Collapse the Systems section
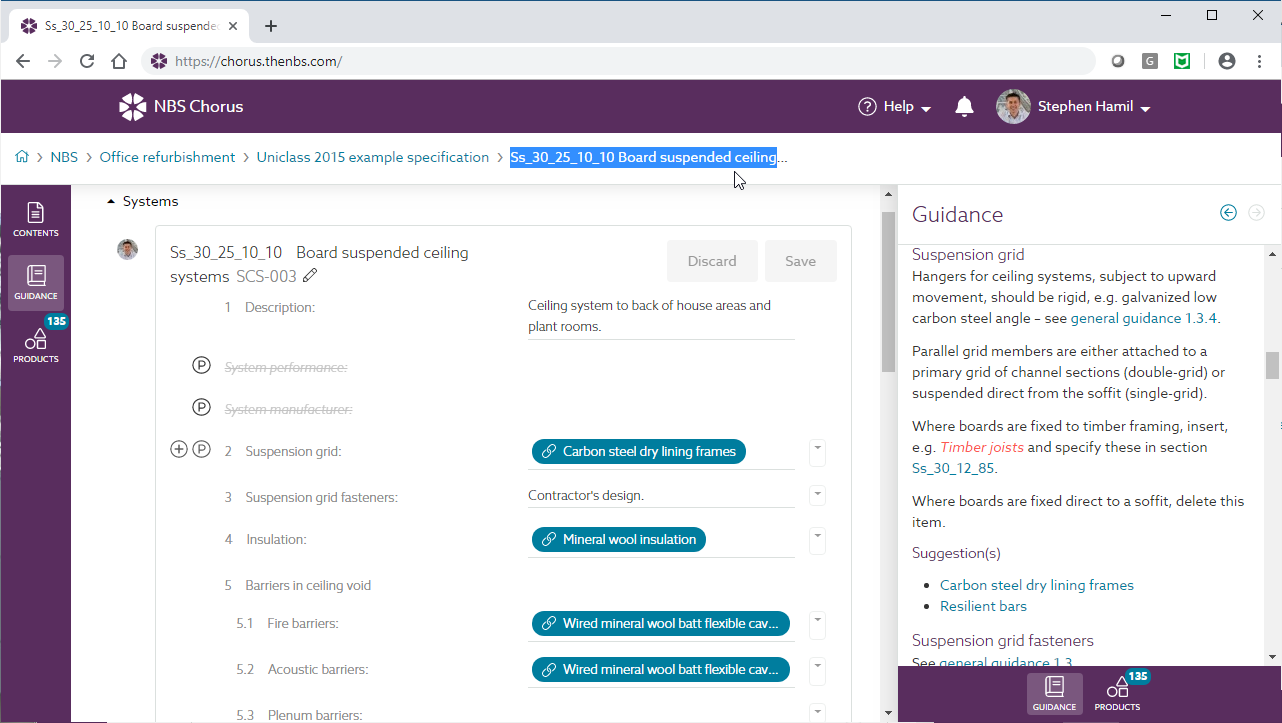Screen dimensions: 1282x723 click(111, 201)
